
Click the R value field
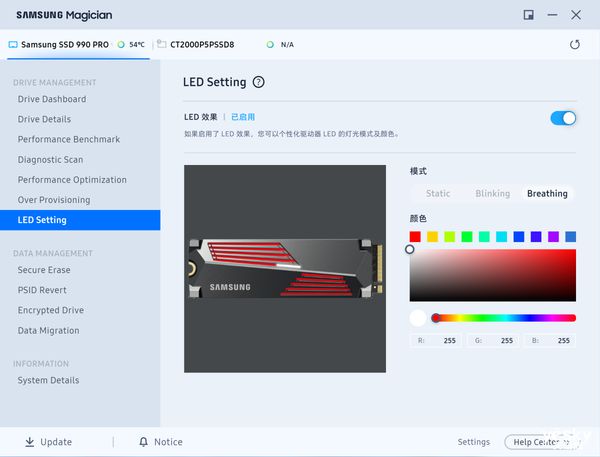coord(435,340)
